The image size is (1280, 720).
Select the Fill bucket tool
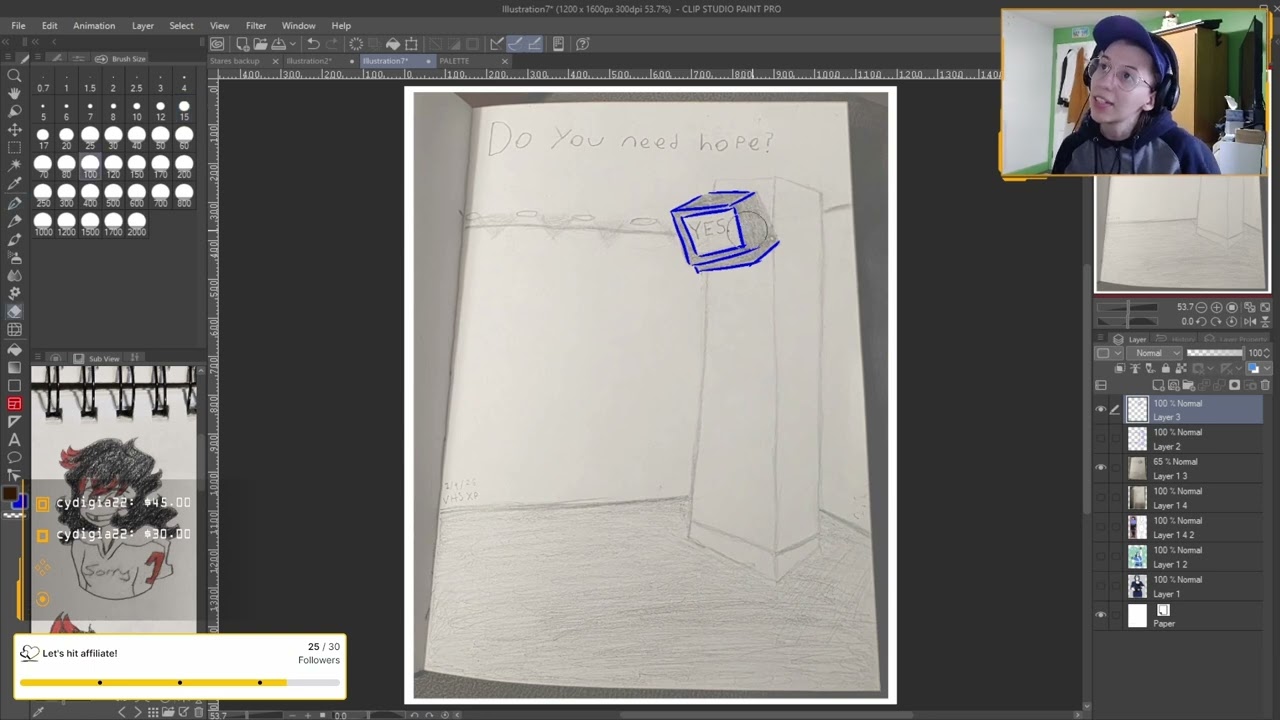[14, 349]
